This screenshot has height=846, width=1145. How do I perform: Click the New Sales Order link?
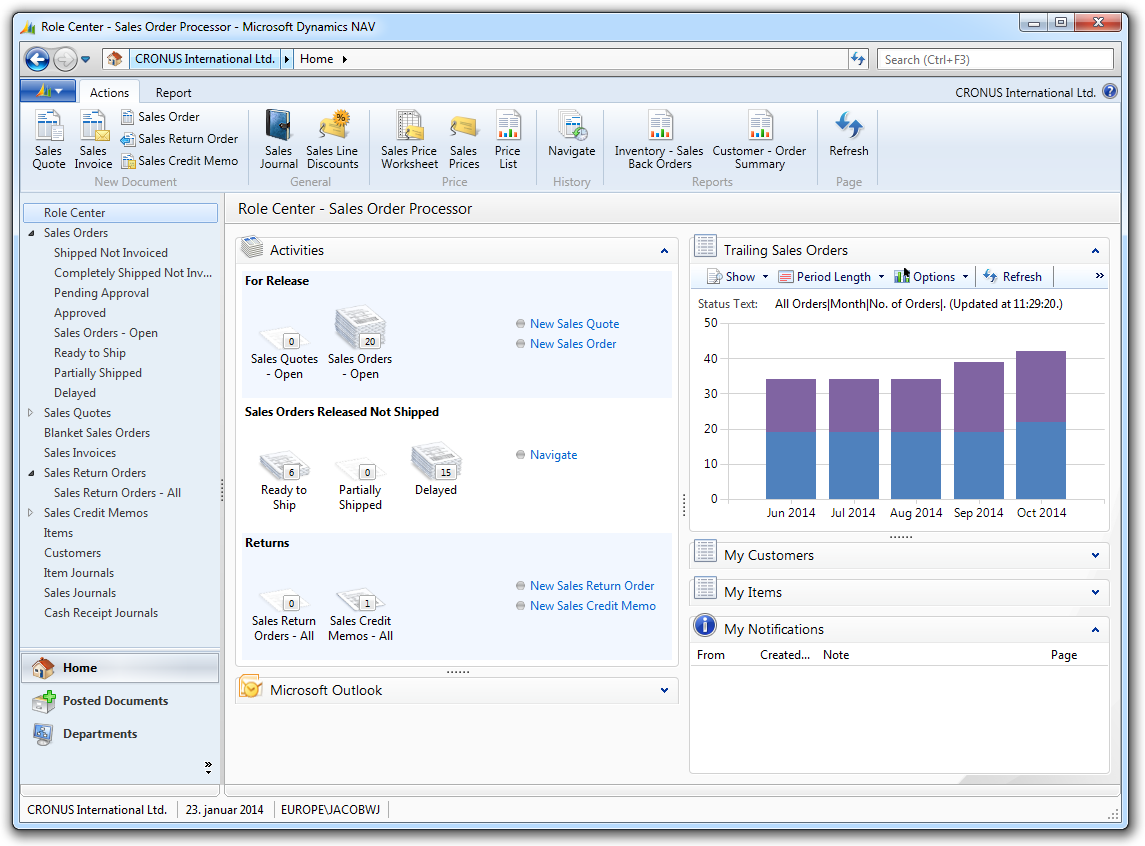573,344
